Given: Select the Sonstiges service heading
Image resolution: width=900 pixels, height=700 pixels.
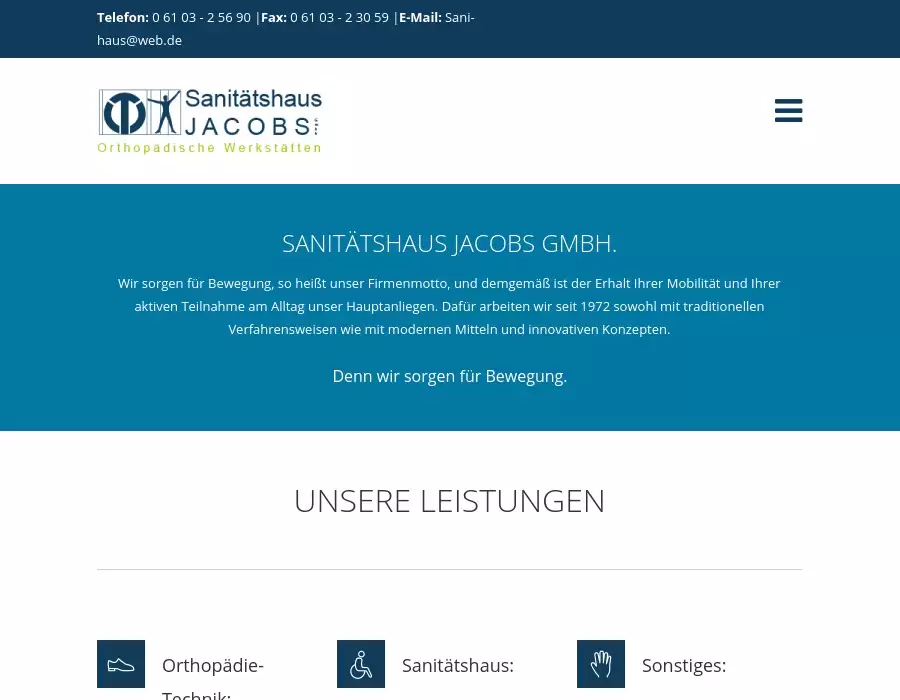Looking at the screenshot, I should pos(684,666).
